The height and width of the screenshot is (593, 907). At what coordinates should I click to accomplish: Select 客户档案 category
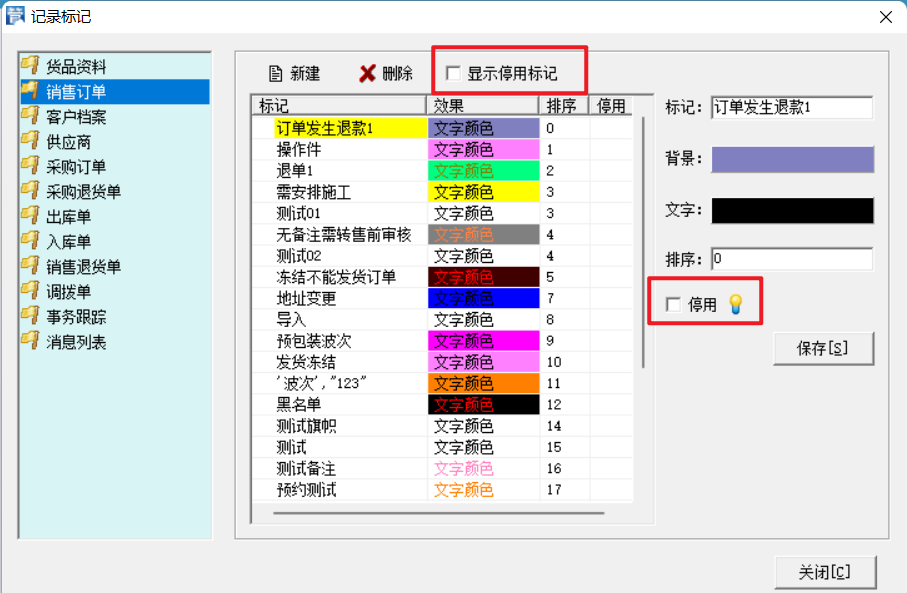click(76, 117)
